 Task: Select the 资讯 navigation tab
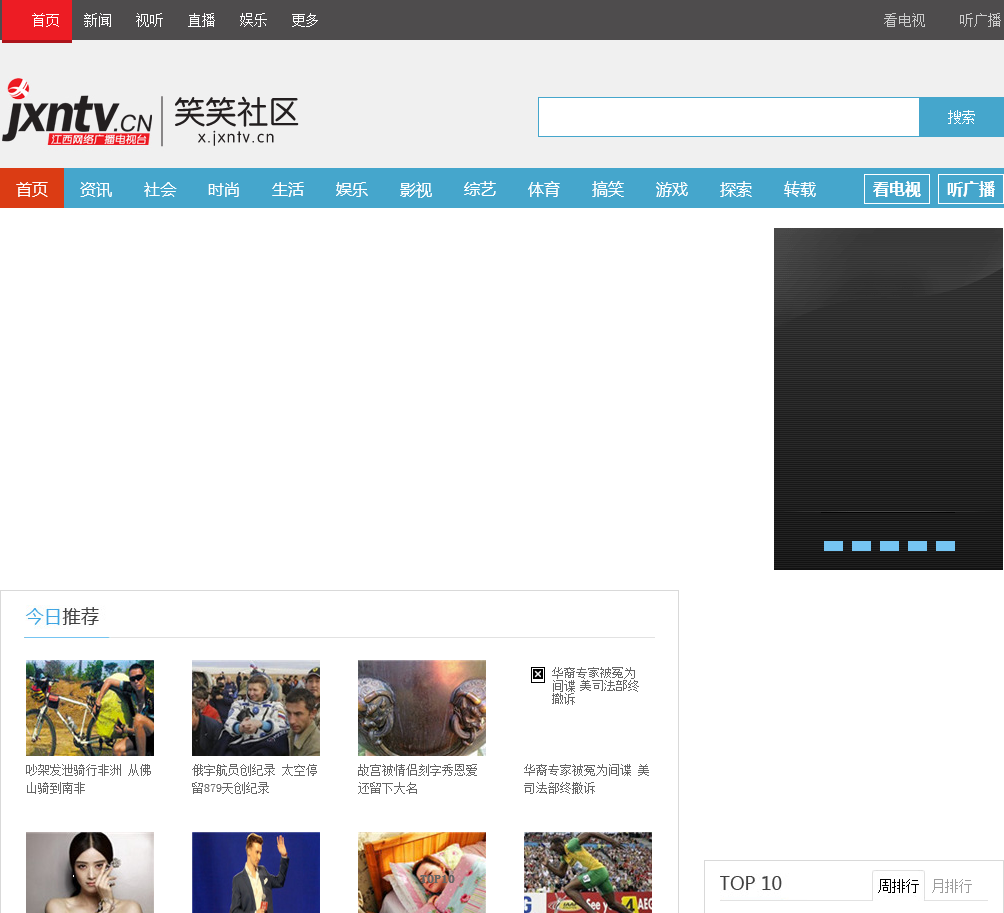tap(96, 189)
